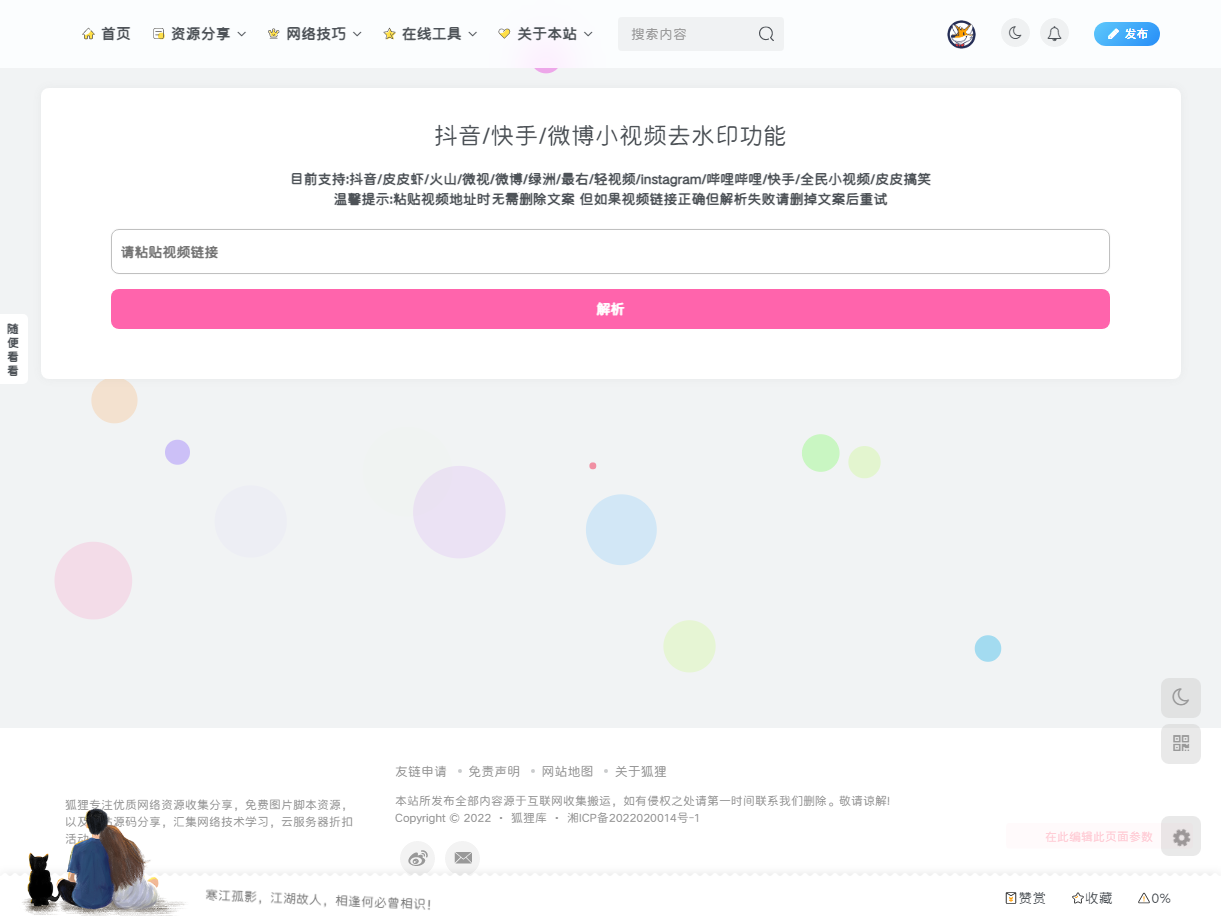
Task: Click the video link paste field
Action: coord(610,252)
